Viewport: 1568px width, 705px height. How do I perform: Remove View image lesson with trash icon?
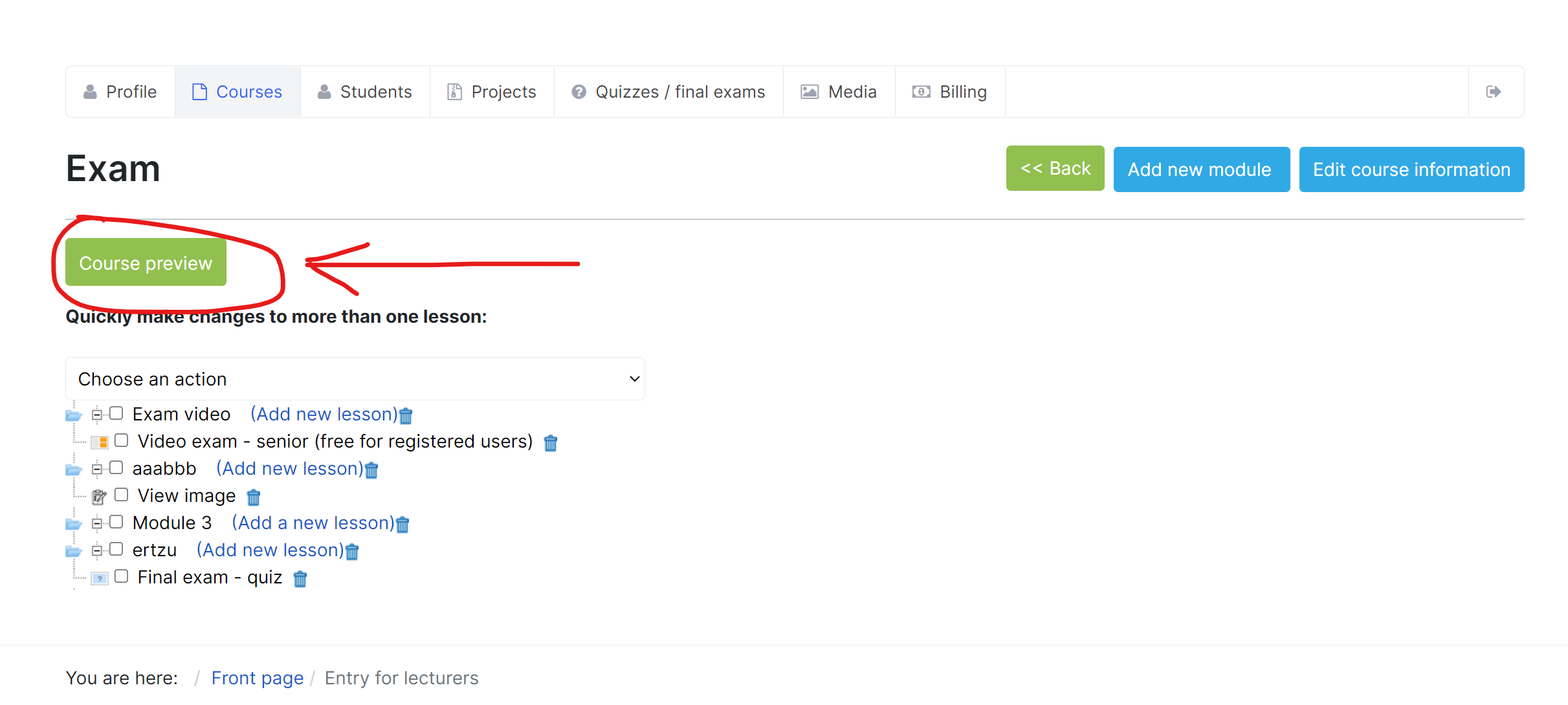tap(254, 497)
